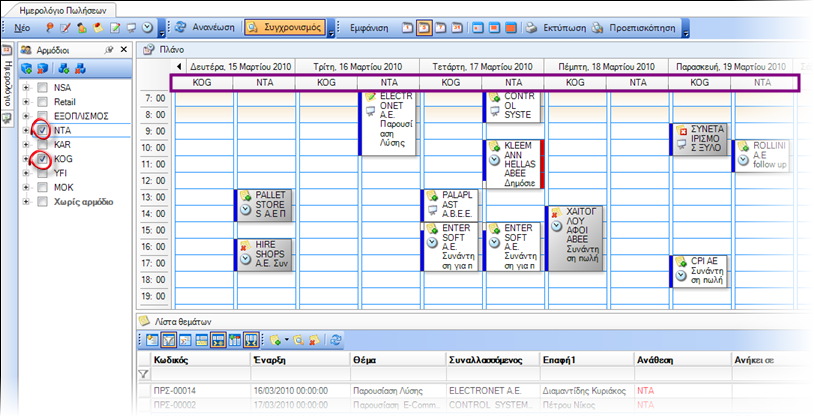This screenshot has height=417, width=814.
Task: Select the Ημερολόγιο Πωλήσεων tab
Action: (60, 10)
